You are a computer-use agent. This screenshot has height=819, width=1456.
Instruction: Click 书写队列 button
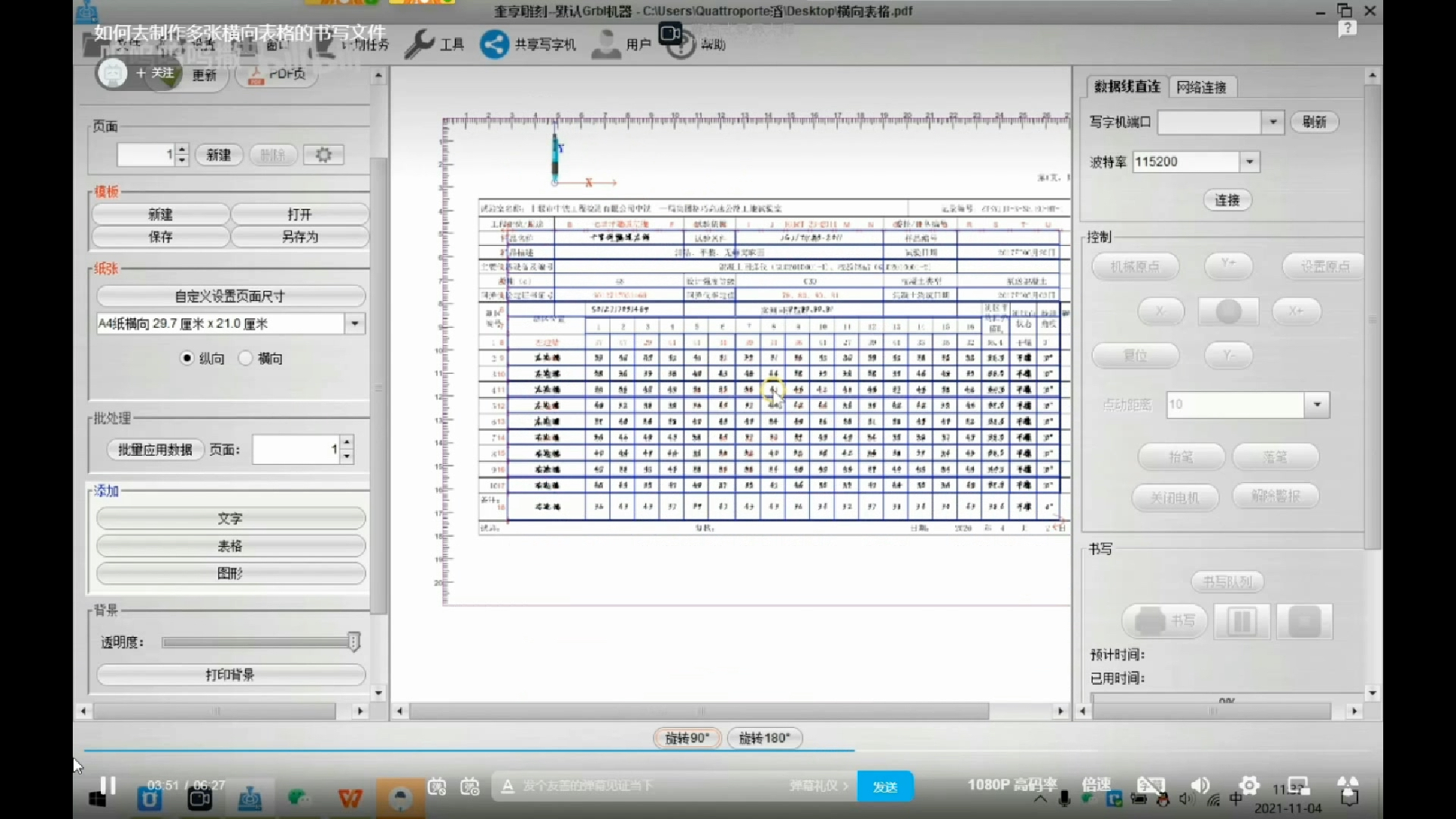tap(1227, 582)
